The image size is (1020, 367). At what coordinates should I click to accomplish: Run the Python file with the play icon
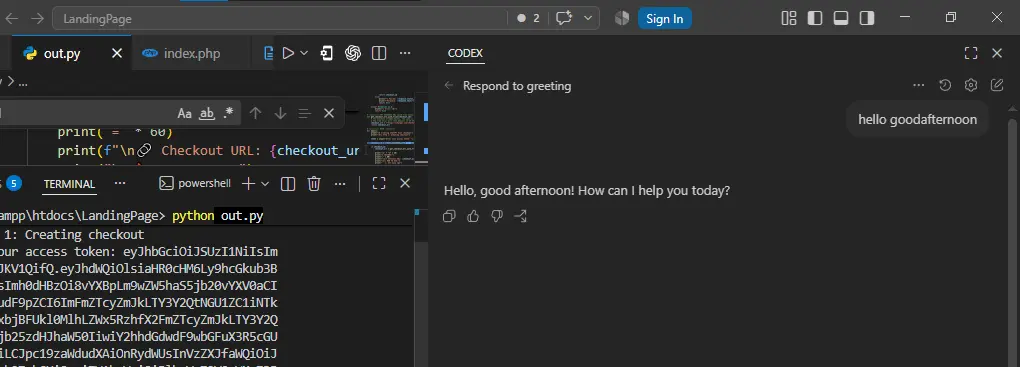[288, 53]
